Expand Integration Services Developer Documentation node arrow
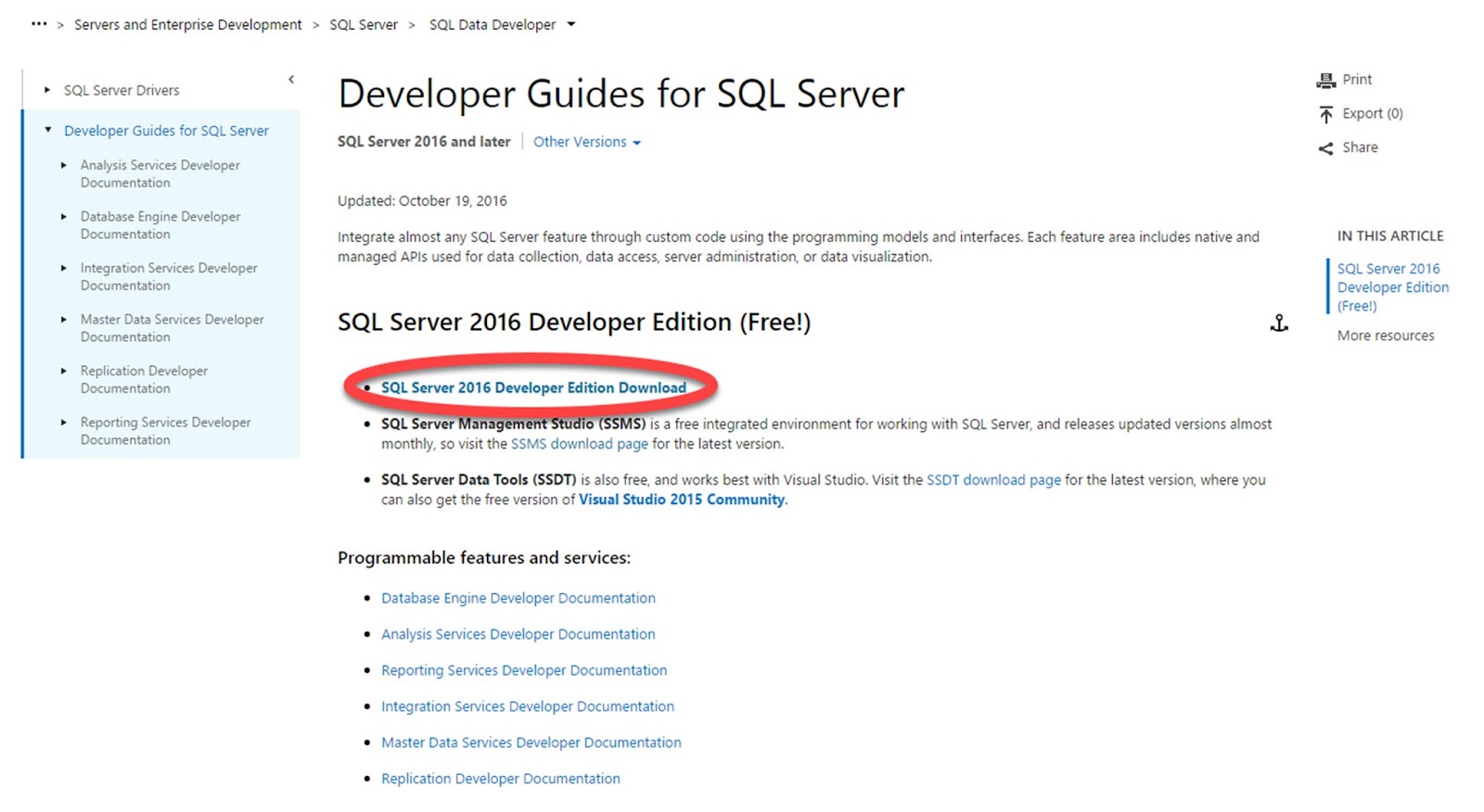 64,268
